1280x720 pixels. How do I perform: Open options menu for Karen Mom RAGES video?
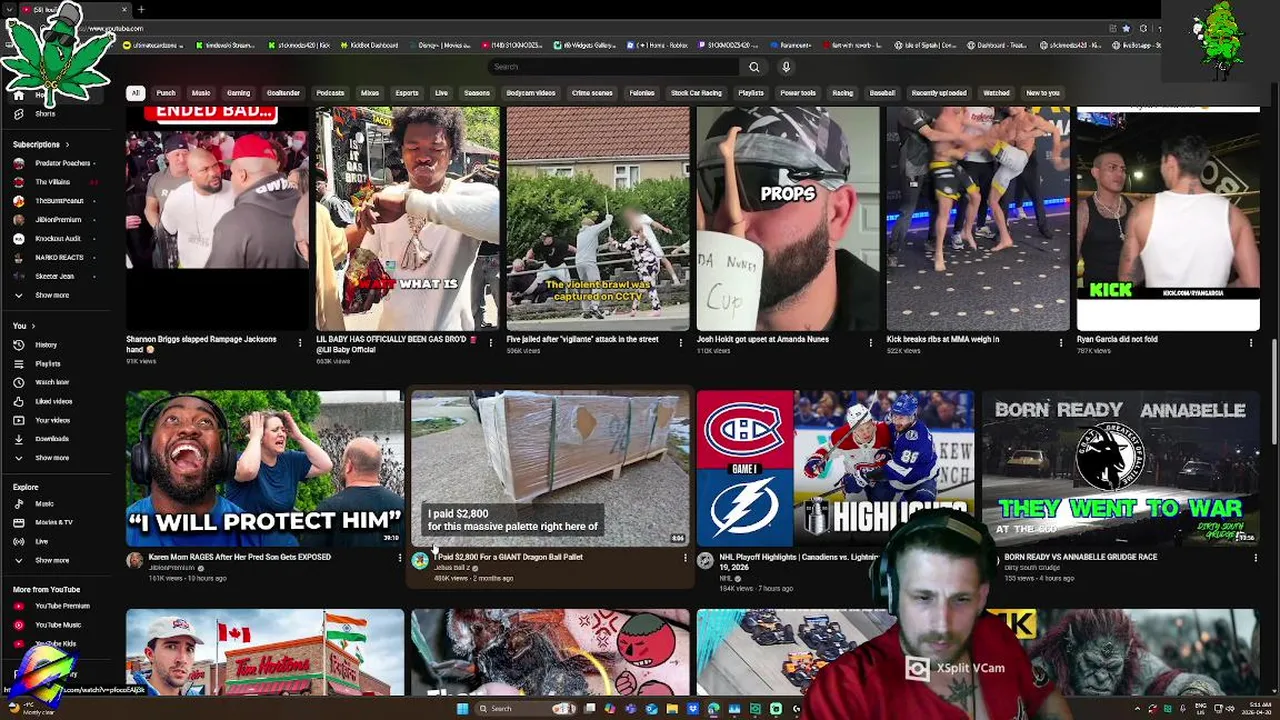point(400,558)
